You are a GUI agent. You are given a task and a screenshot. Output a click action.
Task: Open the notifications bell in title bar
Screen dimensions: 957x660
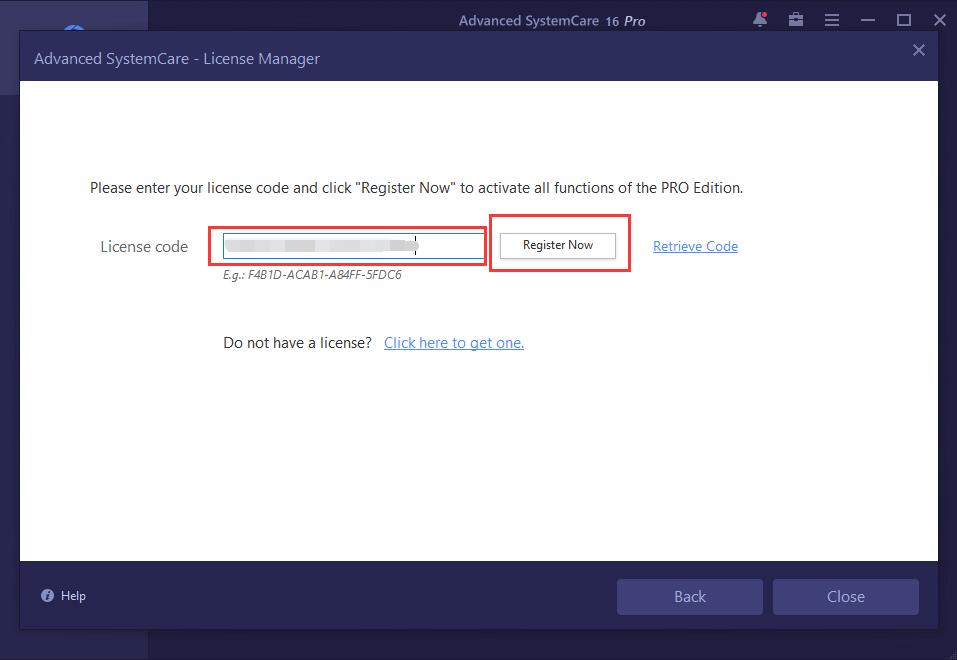(760, 20)
